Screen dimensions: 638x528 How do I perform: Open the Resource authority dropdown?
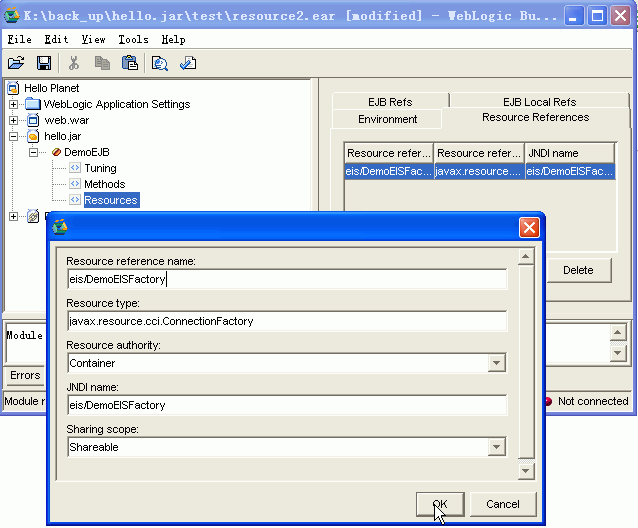(496, 363)
